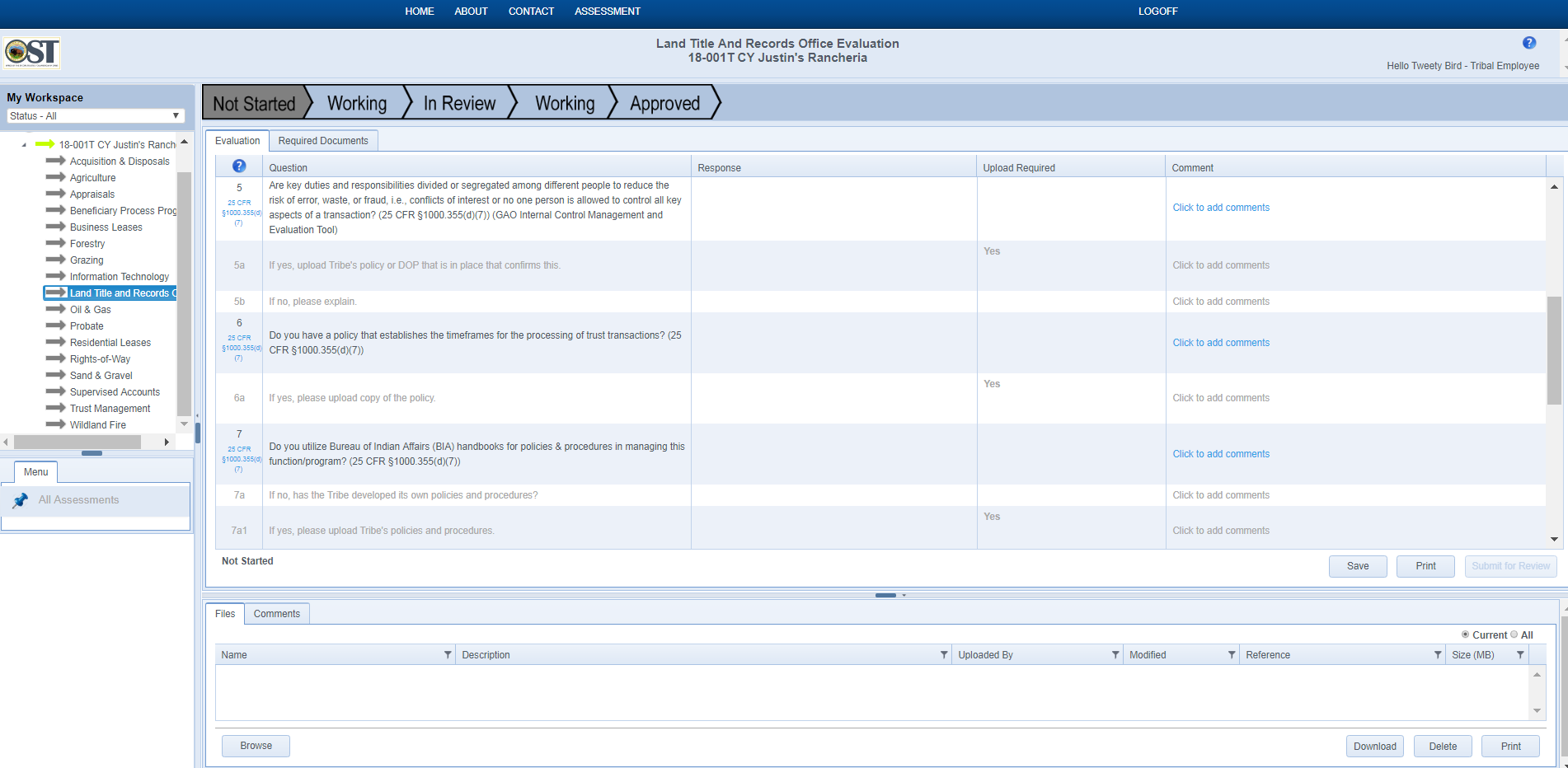Click the Save button
Image resolution: width=1568 pixels, height=768 pixels.
click(x=1357, y=566)
